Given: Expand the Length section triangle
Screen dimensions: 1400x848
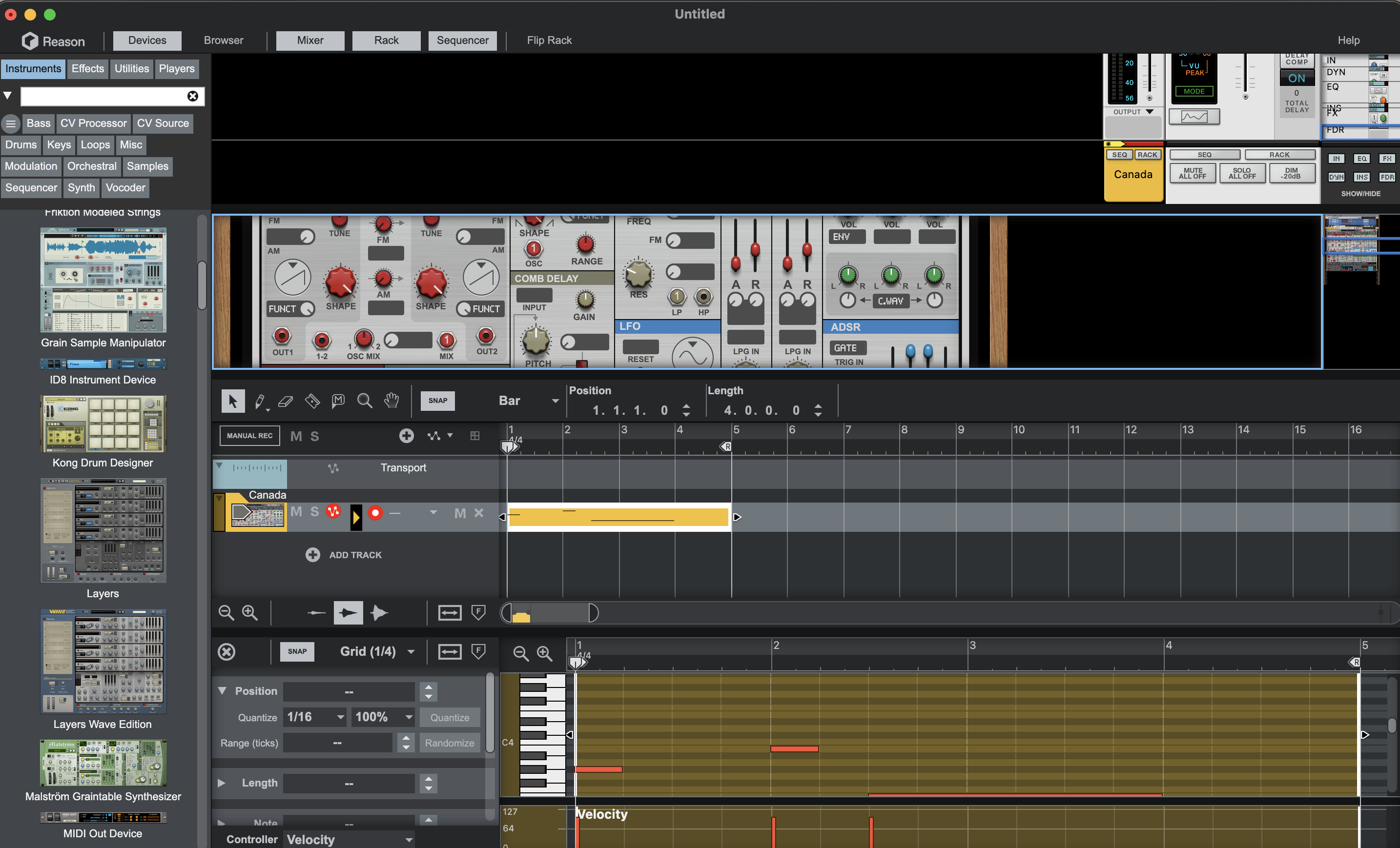Looking at the screenshot, I should pos(222,783).
